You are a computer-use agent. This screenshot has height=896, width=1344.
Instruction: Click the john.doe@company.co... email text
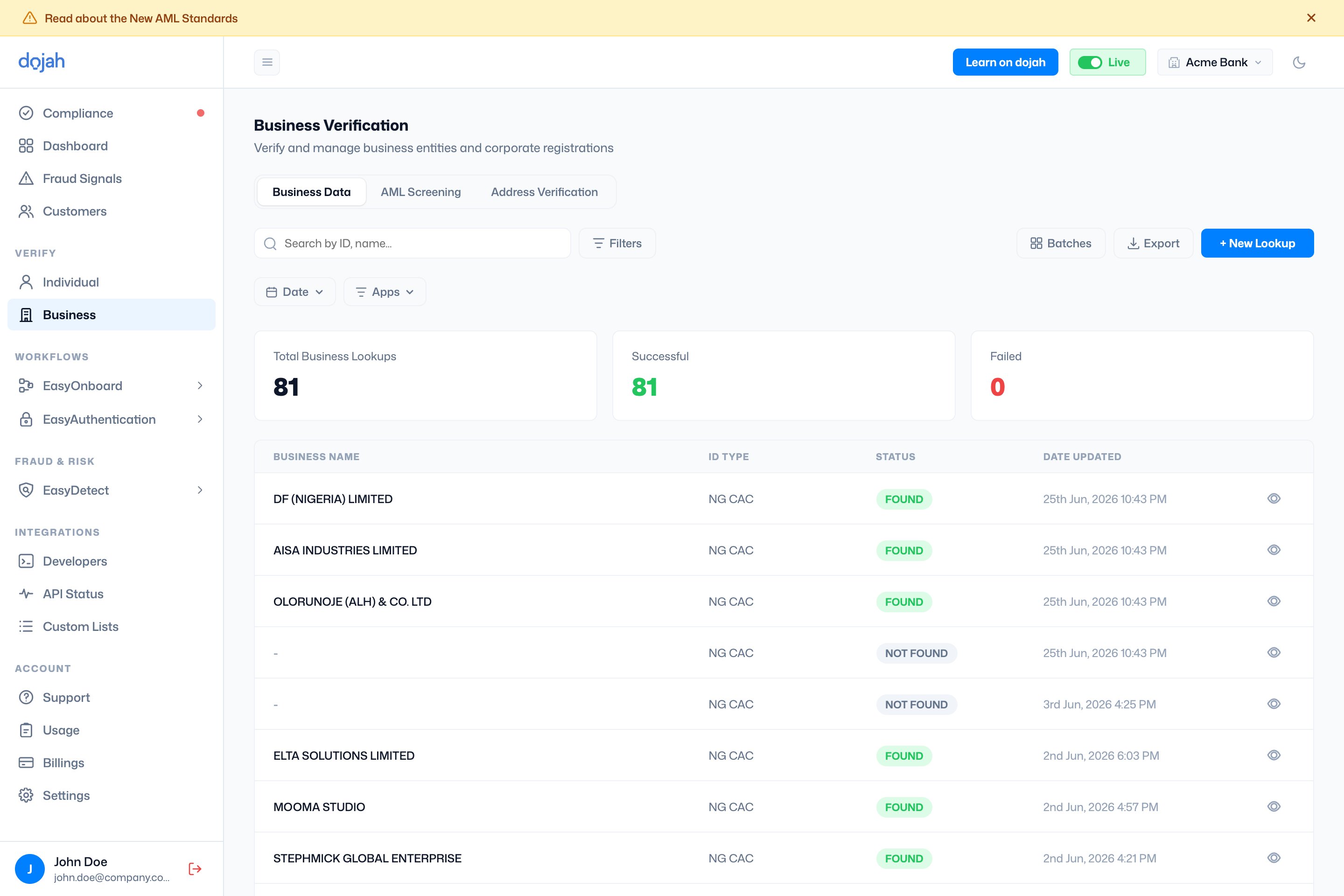pyautogui.click(x=112, y=877)
